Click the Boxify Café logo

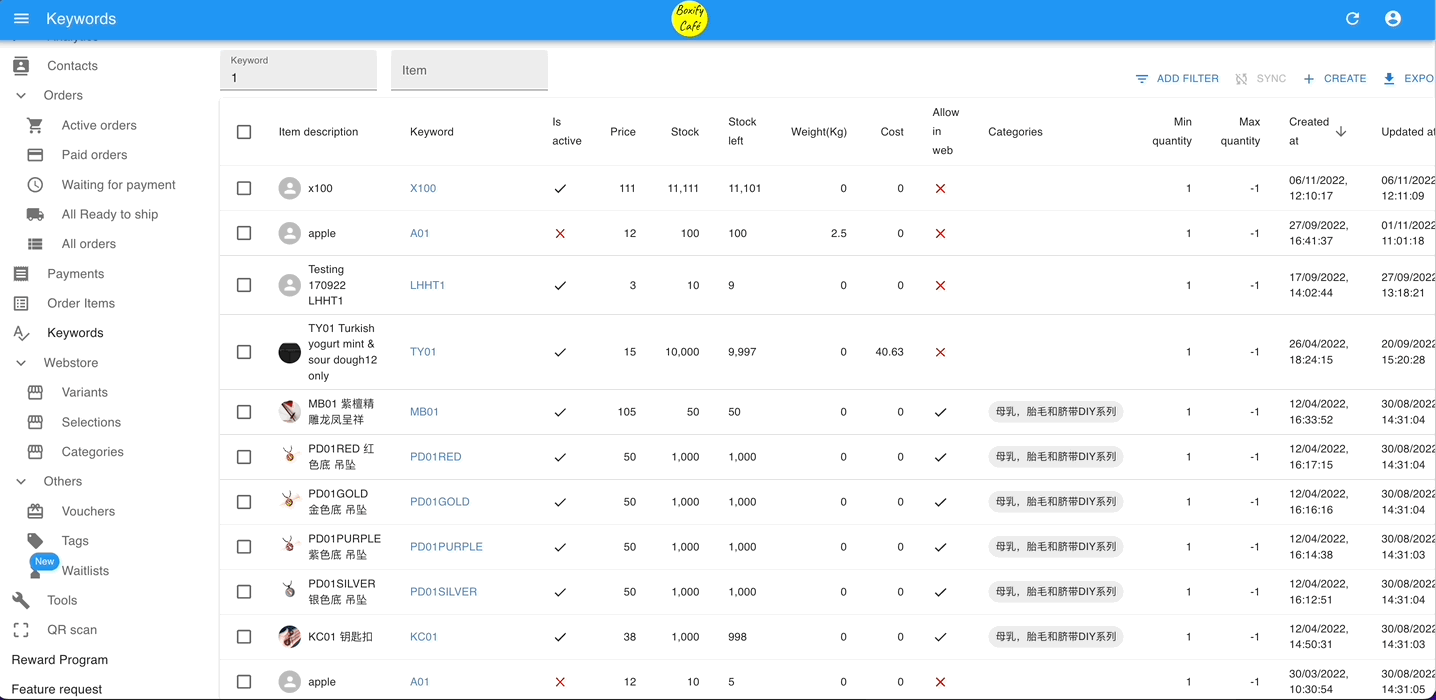pos(689,18)
